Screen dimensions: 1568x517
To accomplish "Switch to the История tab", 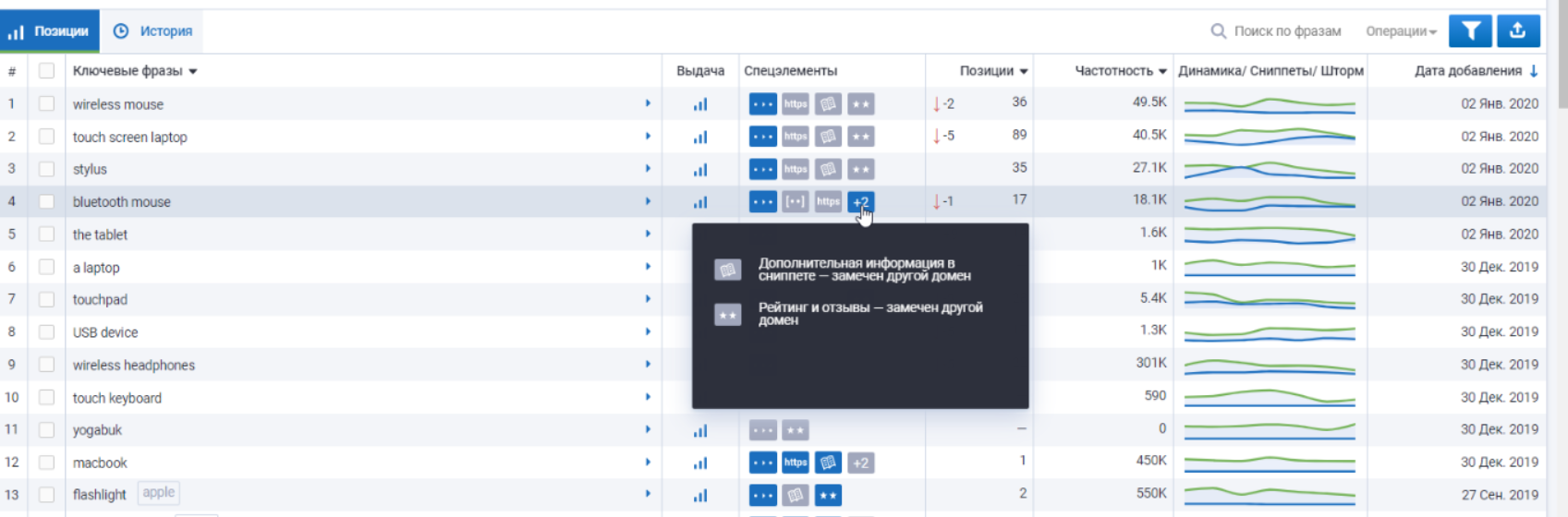I will tap(153, 31).
